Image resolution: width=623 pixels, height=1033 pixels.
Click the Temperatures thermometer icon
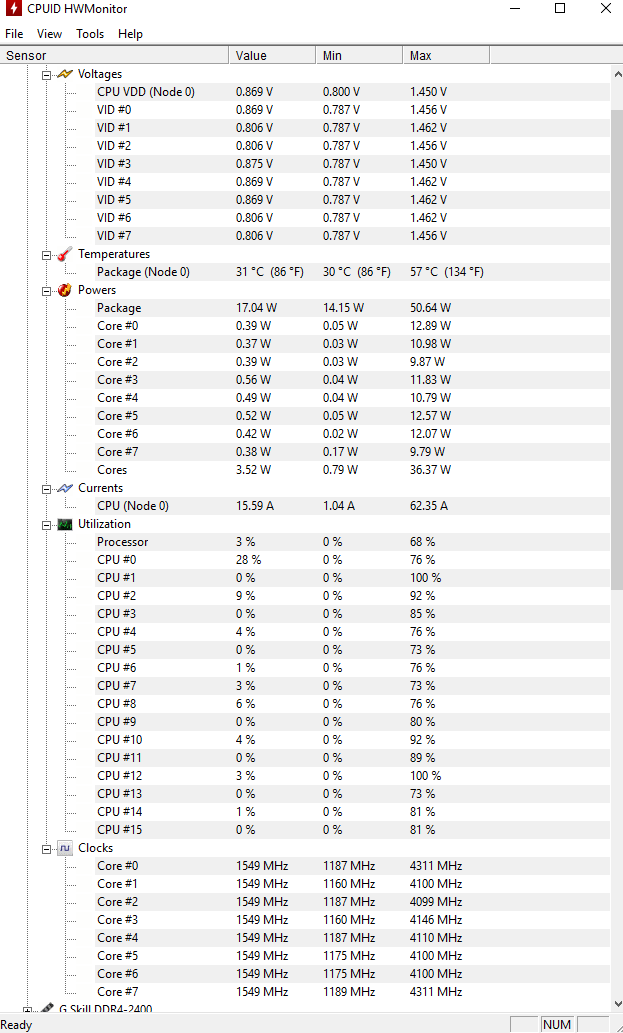point(65,254)
